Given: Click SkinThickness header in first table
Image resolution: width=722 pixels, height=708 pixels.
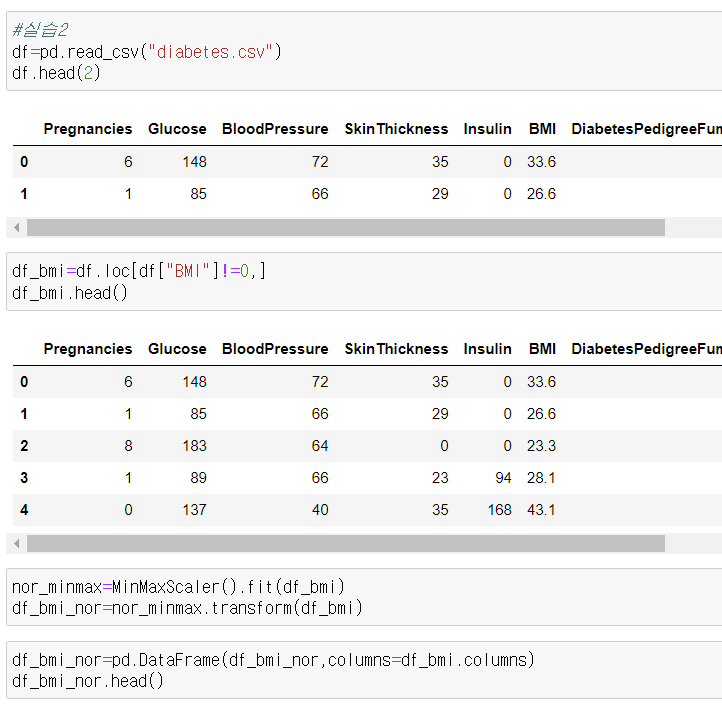Looking at the screenshot, I should click(396, 129).
